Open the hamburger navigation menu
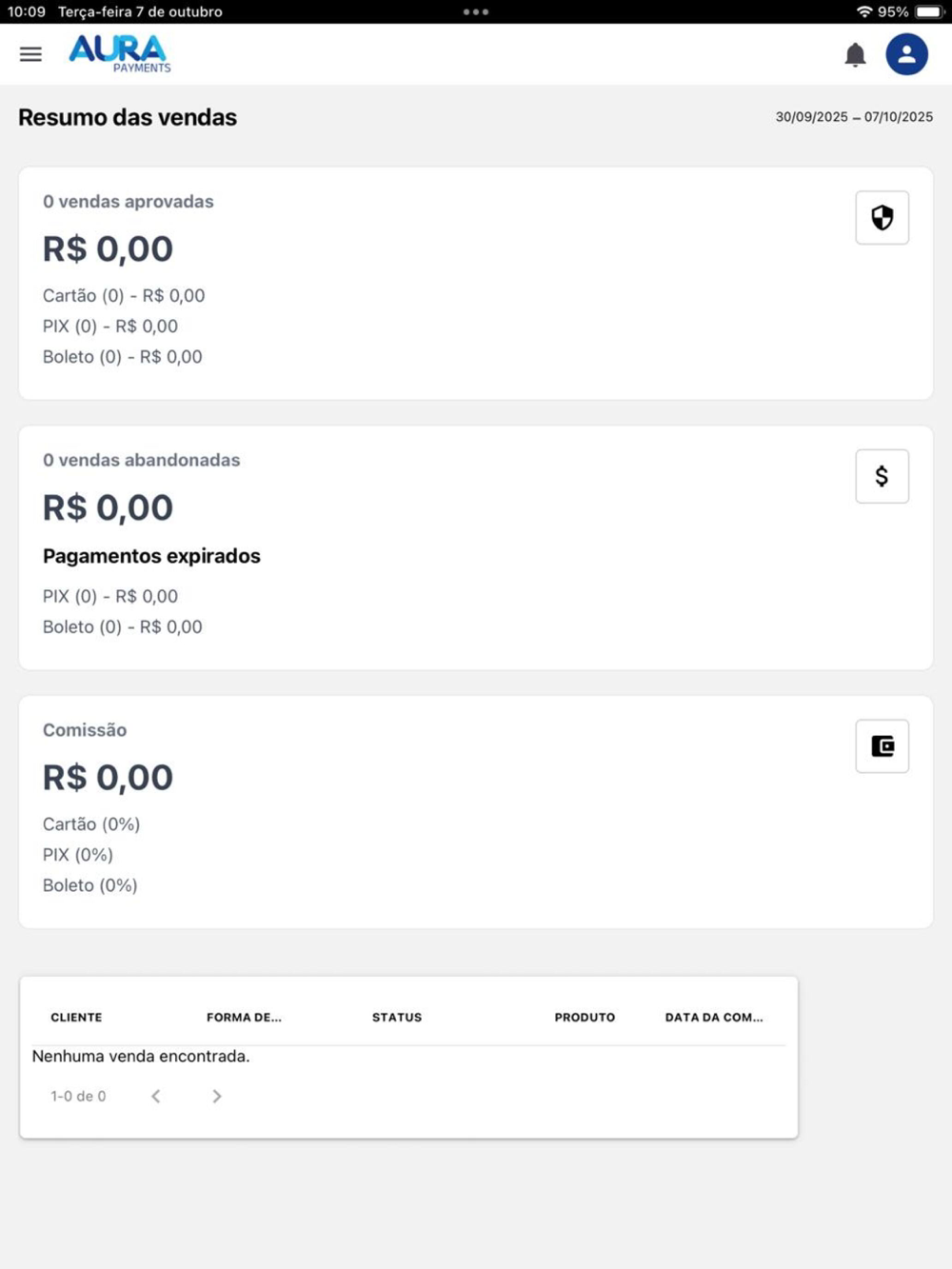952x1269 pixels. tap(30, 54)
